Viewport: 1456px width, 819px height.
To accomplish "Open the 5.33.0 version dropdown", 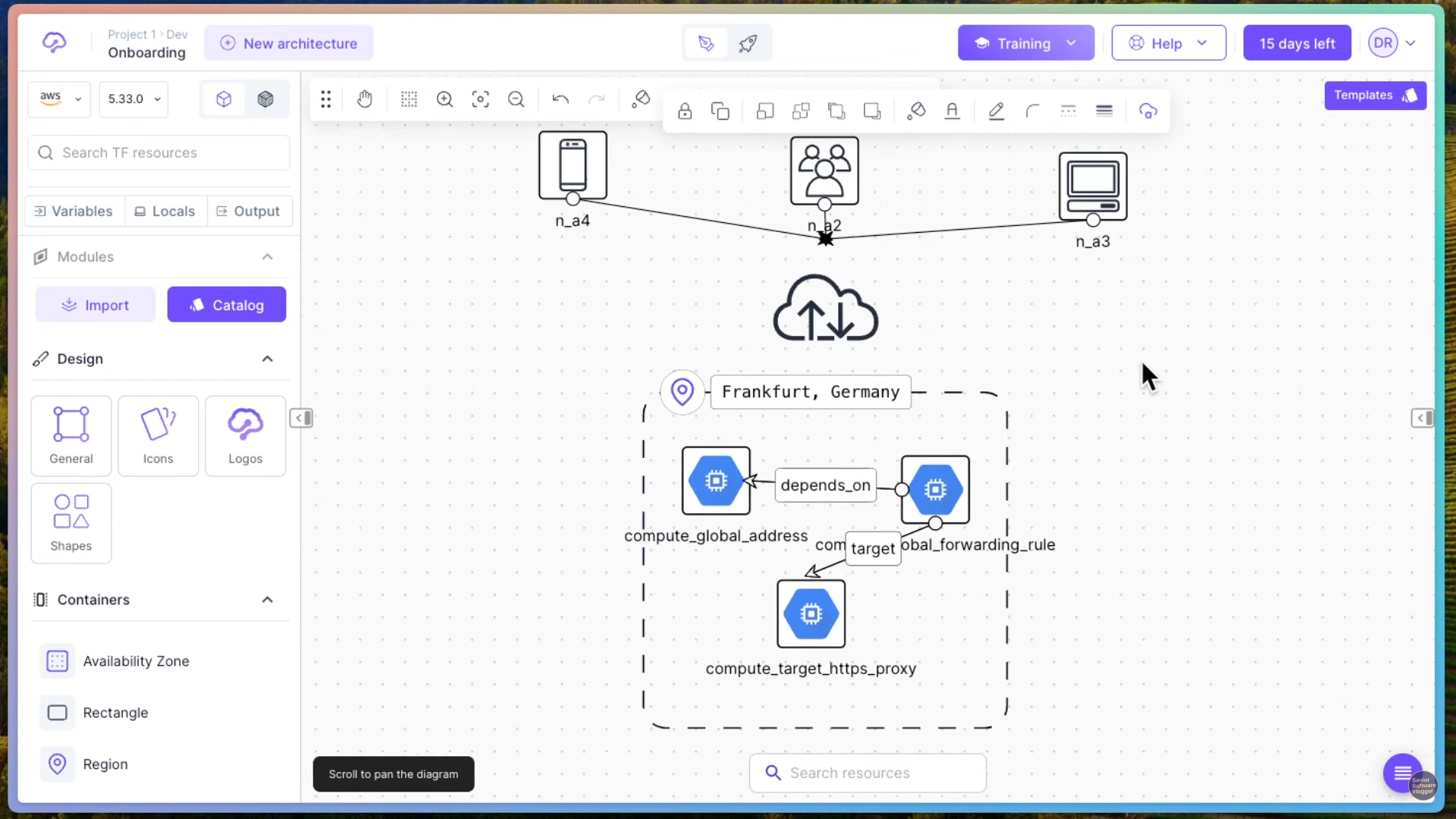I will click(x=134, y=99).
